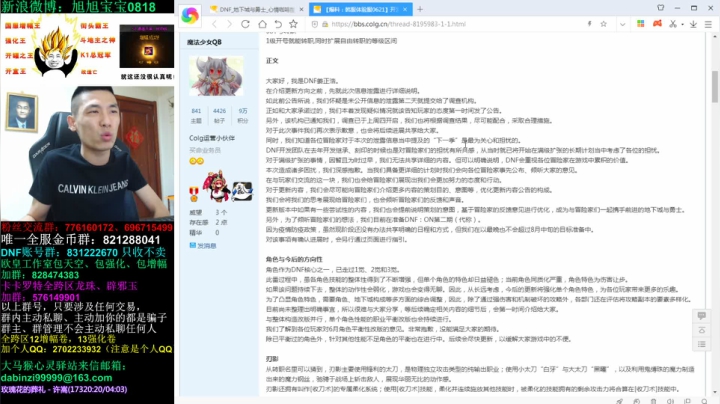
Task: Open the browser home page
Action: click(262, 24)
